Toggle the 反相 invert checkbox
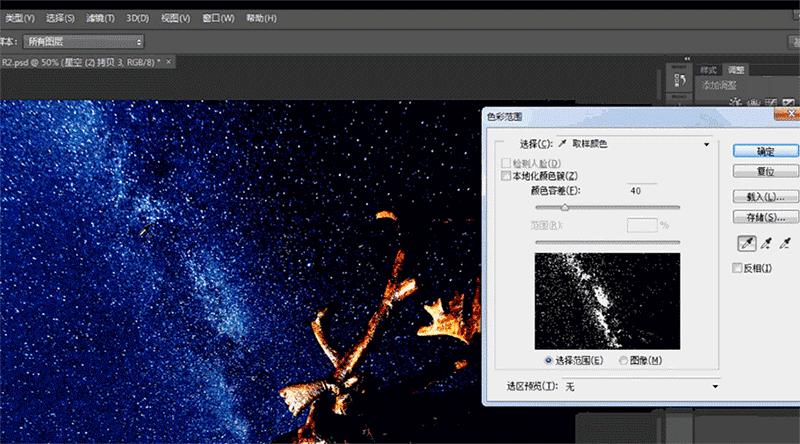This screenshot has height=444, width=800. pyautogui.click(x=738, y=268)
